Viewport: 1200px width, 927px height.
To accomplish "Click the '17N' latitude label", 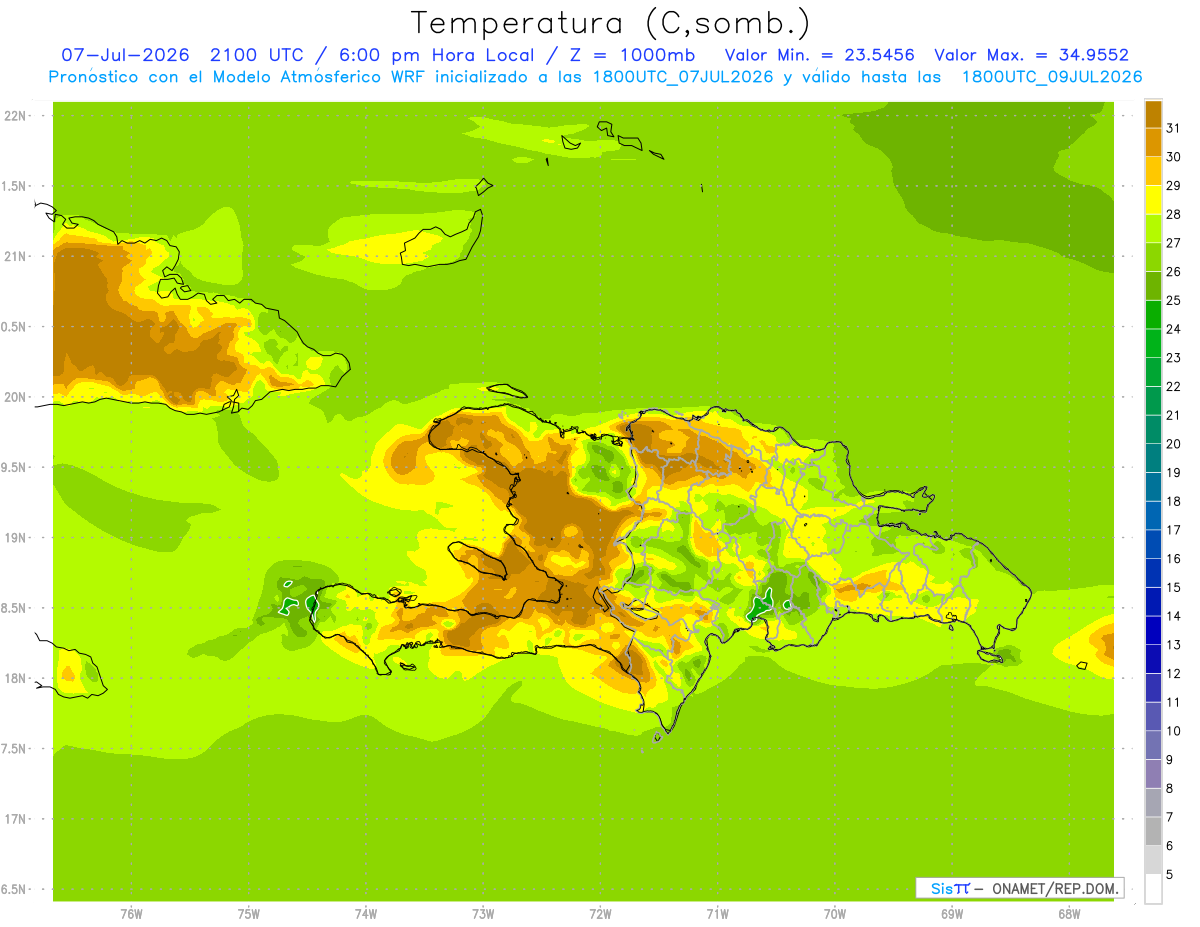I will click(17, 819).
